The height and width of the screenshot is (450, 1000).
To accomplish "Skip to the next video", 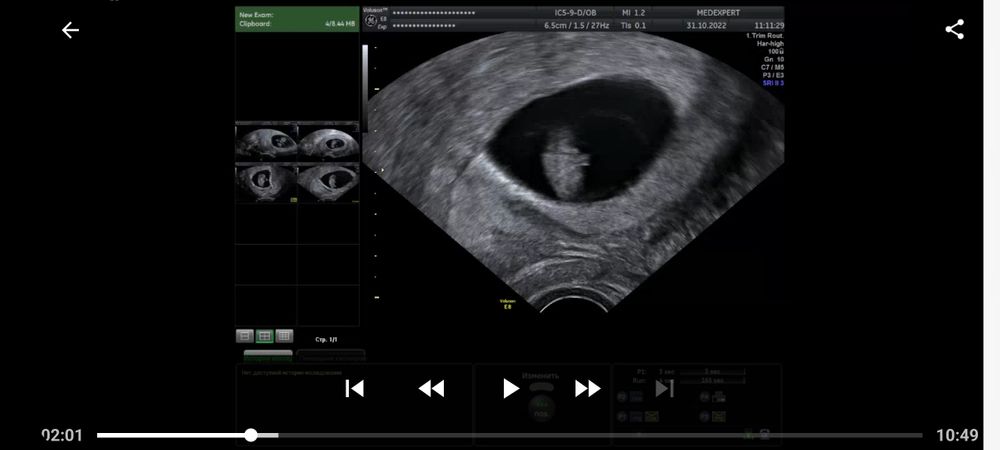I will point(664,388).
